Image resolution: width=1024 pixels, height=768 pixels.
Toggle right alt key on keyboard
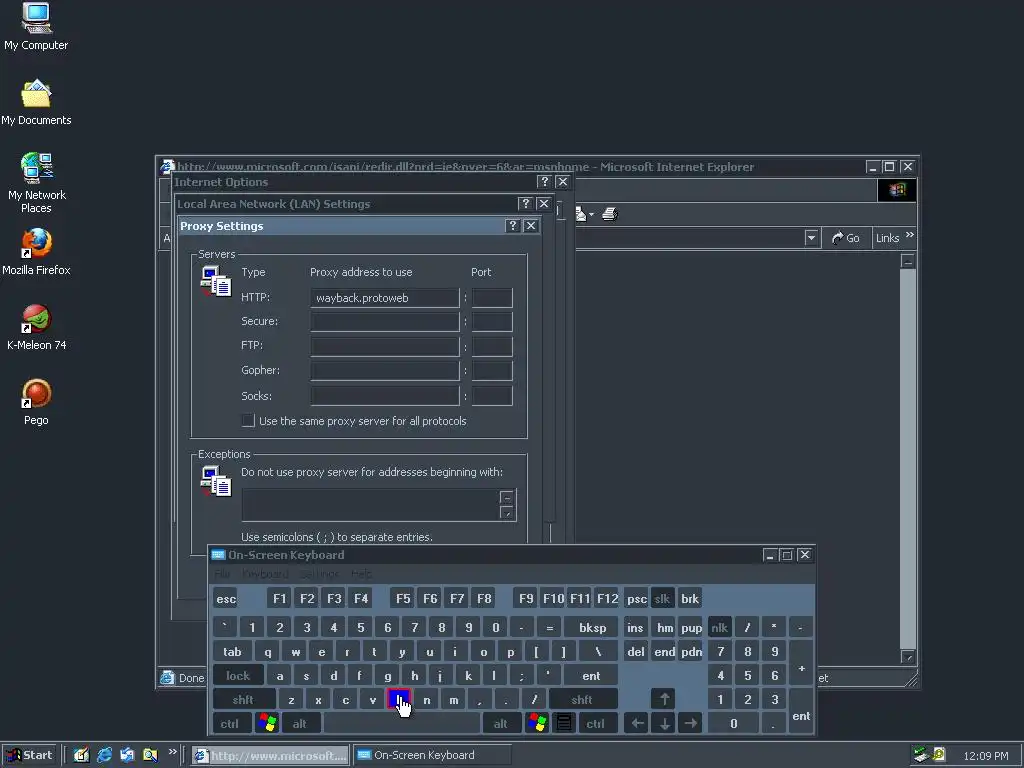(x=501, y=723)
